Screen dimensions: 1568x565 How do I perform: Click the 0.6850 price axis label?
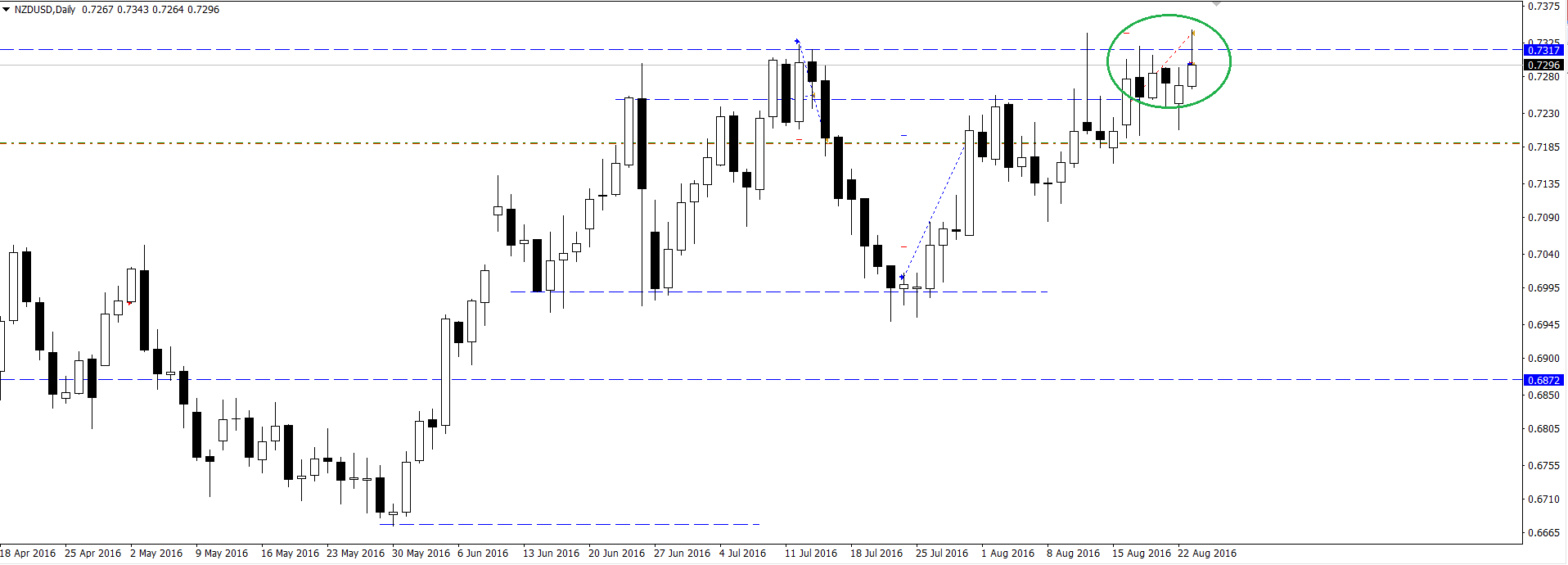tap(1544, 395)
